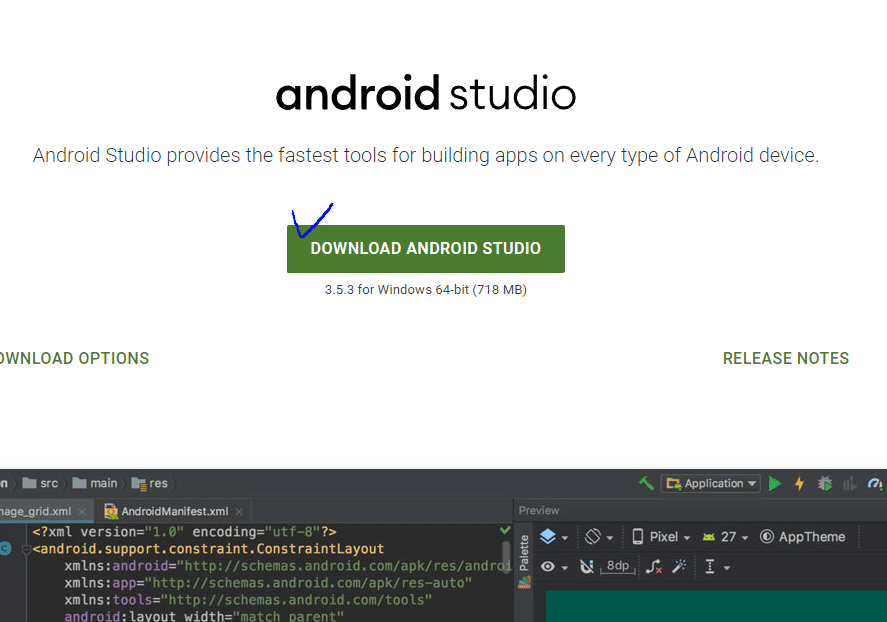Open the design surface layers icon
This screenshot has width=887, height=622.
coord(548,536)
